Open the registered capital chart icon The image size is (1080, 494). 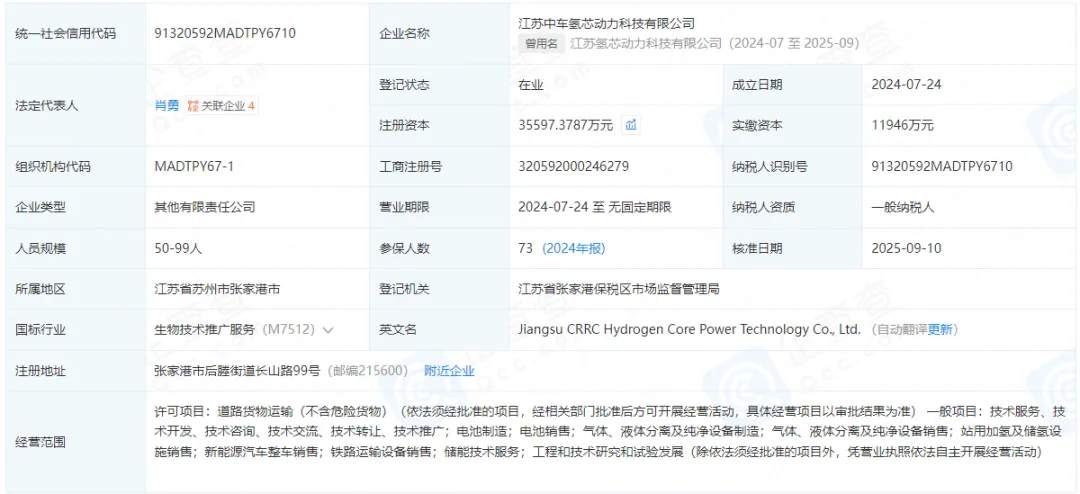click(631, 125)
